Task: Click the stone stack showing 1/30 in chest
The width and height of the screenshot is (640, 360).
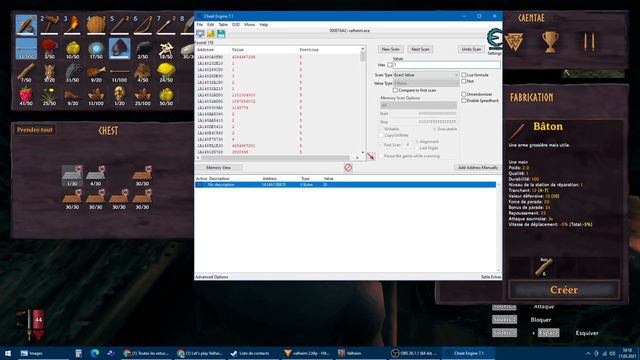Action: 72,176
